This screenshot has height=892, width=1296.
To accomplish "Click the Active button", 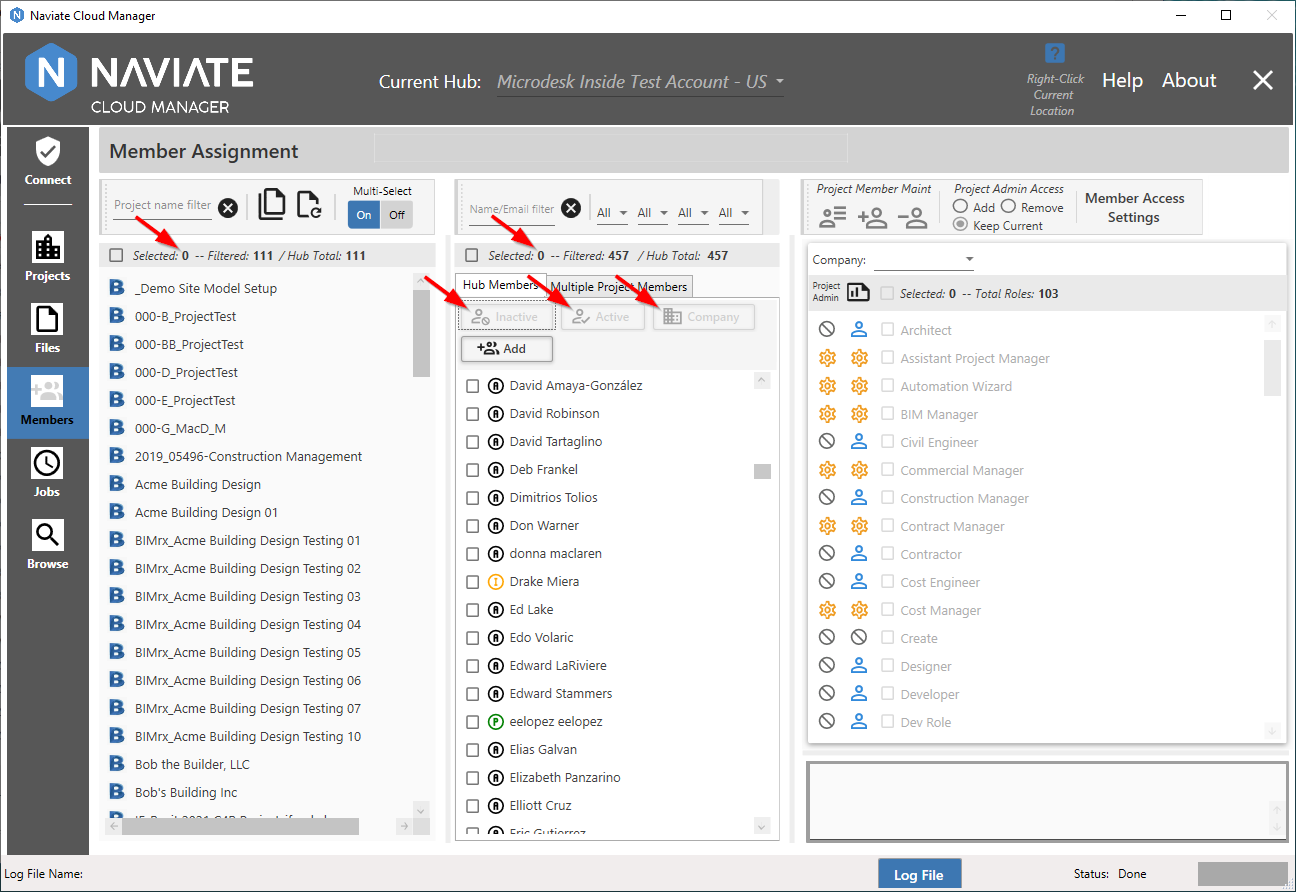I will (602, 317).
